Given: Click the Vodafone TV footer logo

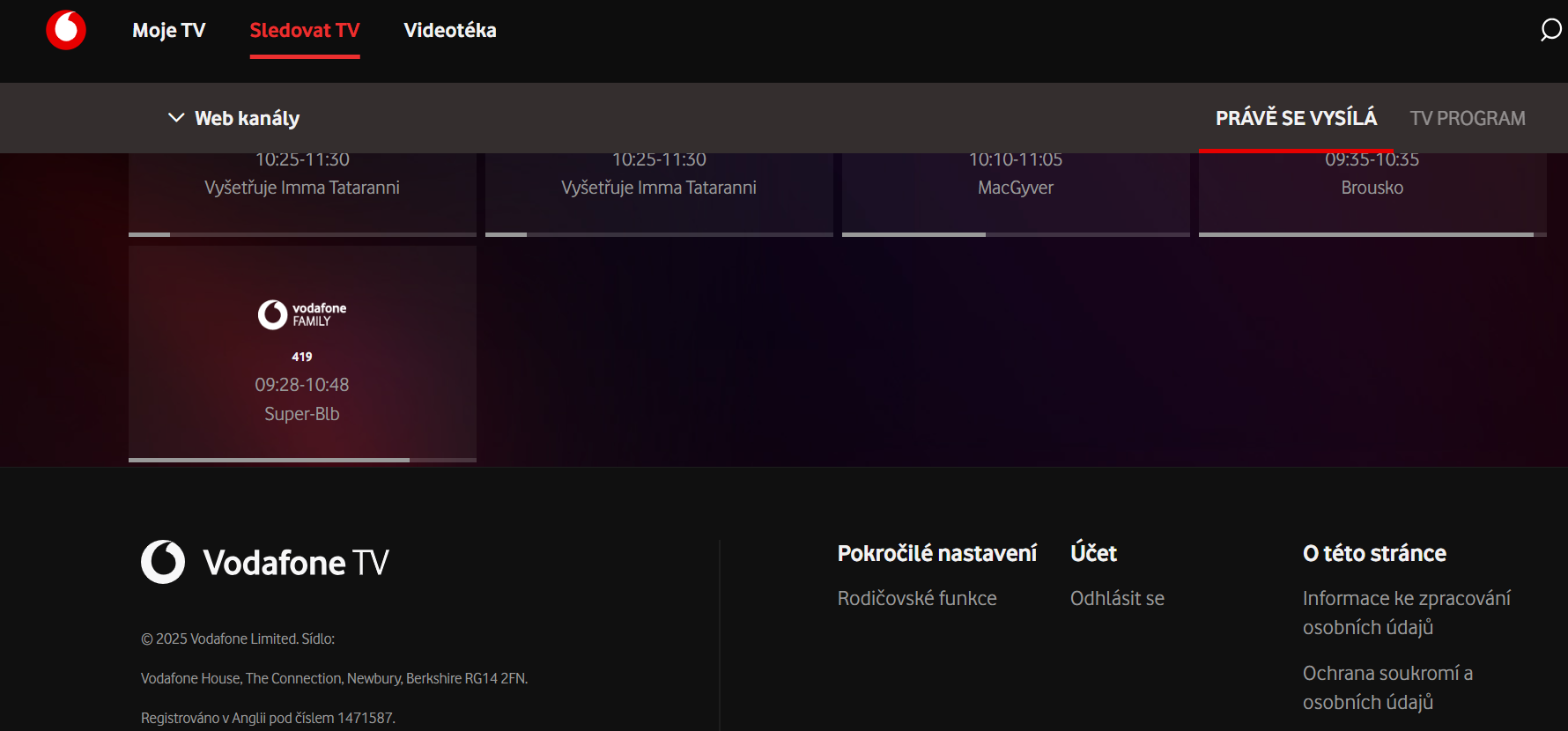Looking at the screenshot, I should pyautogui.click(x=265, y=562).
